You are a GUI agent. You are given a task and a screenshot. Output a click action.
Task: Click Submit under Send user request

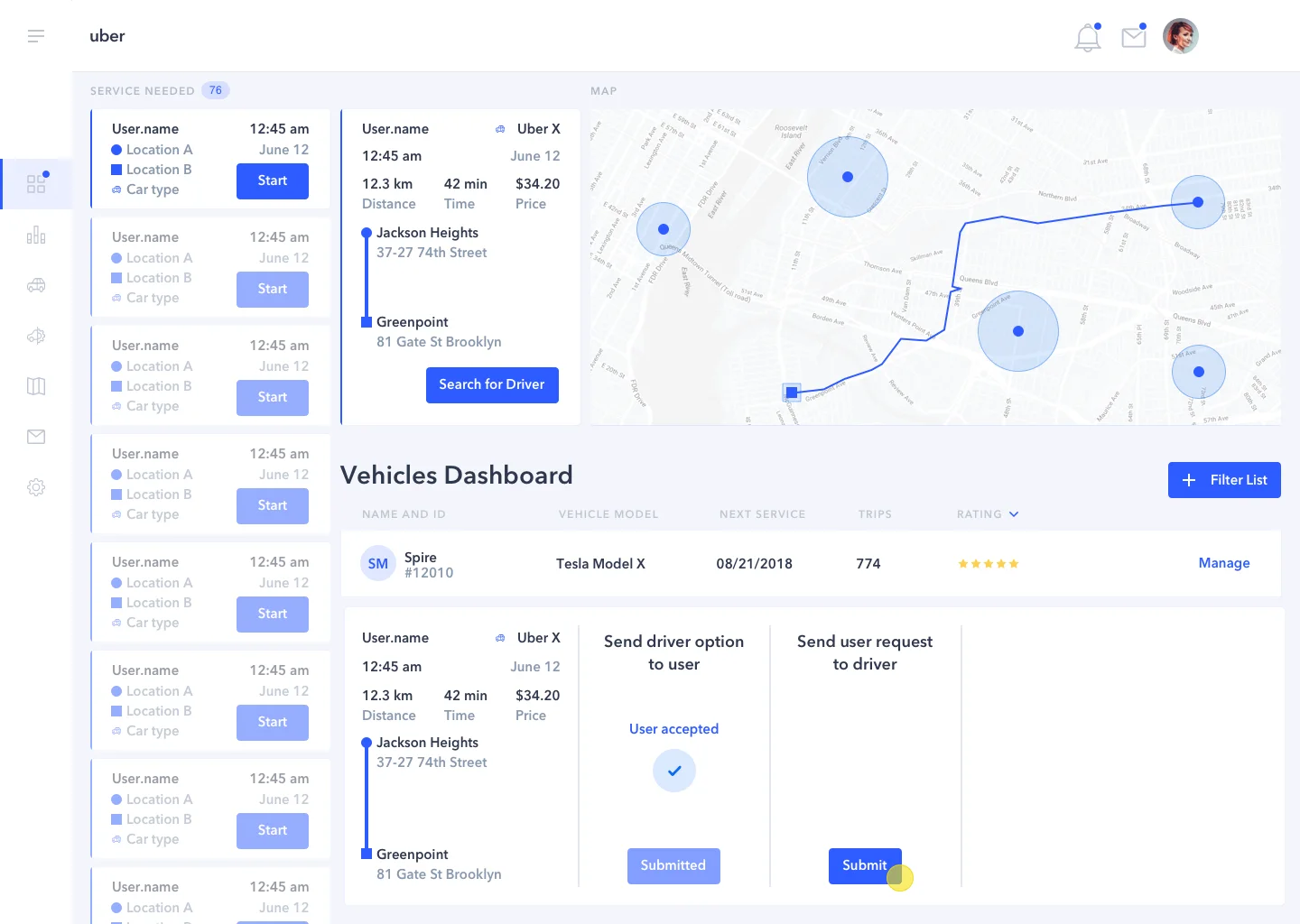[865, 865]
